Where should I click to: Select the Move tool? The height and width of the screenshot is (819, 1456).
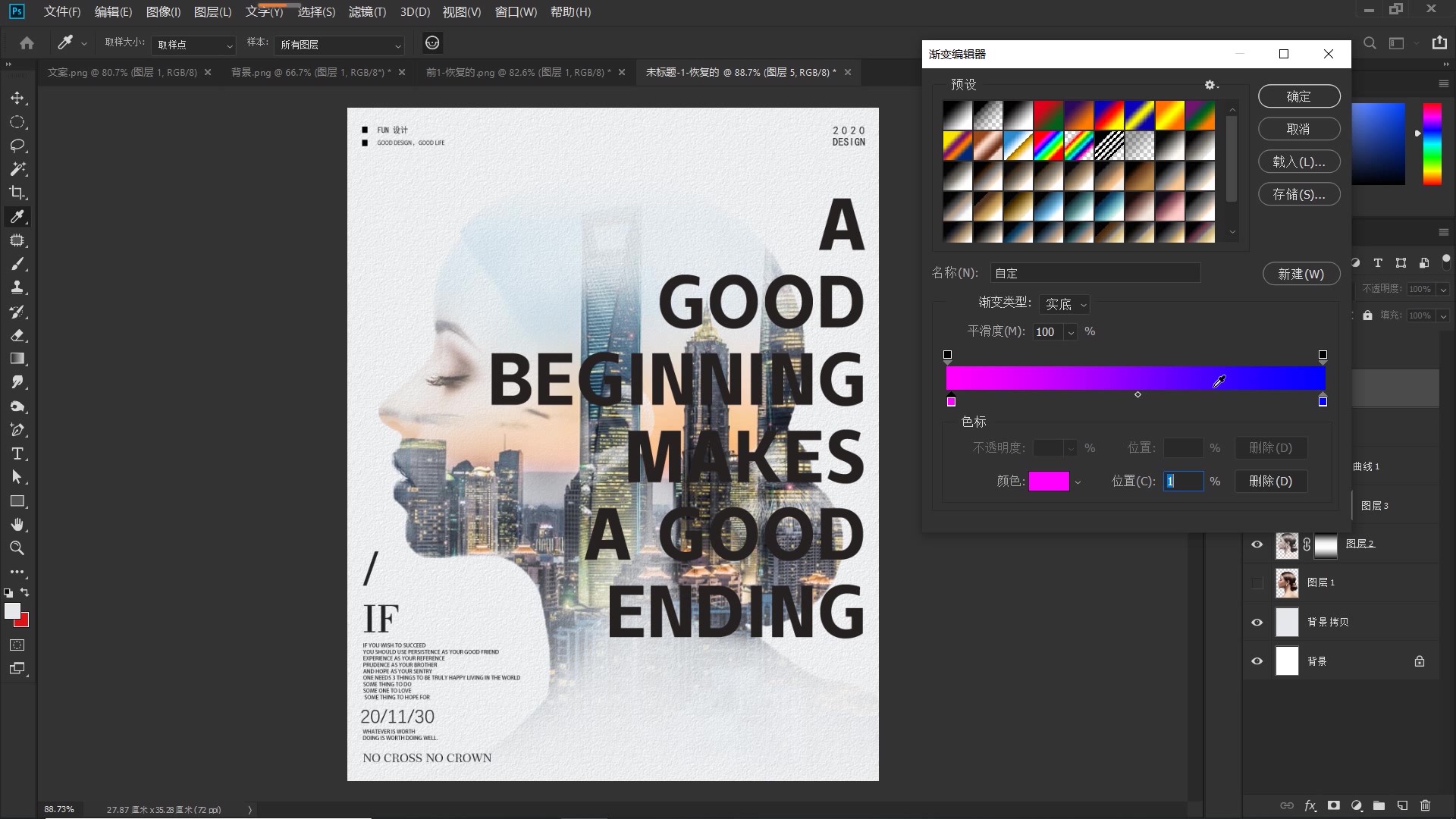click(x=17, y=99)
